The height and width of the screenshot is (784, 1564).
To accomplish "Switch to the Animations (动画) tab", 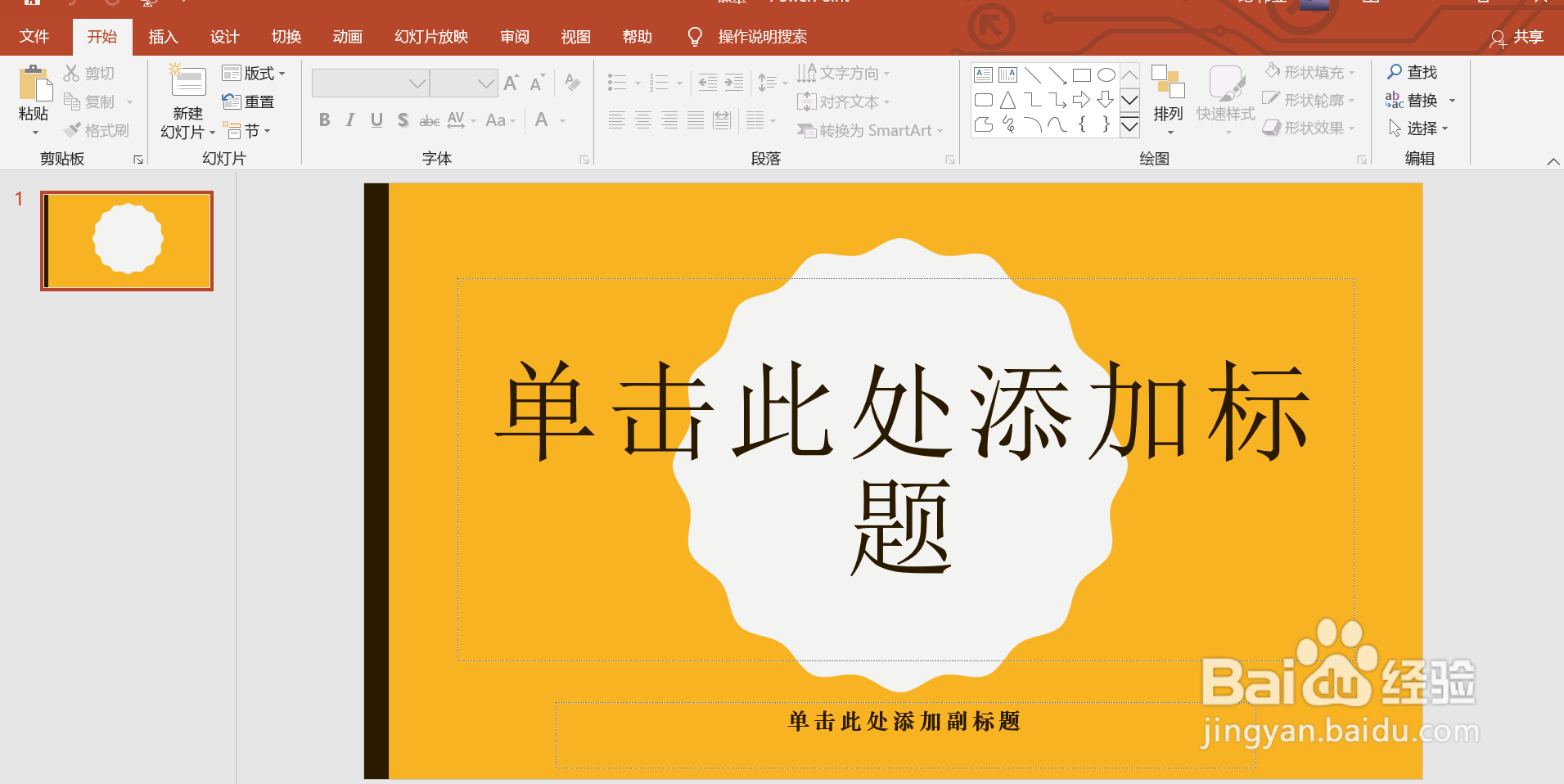I will tap(348, 37).
